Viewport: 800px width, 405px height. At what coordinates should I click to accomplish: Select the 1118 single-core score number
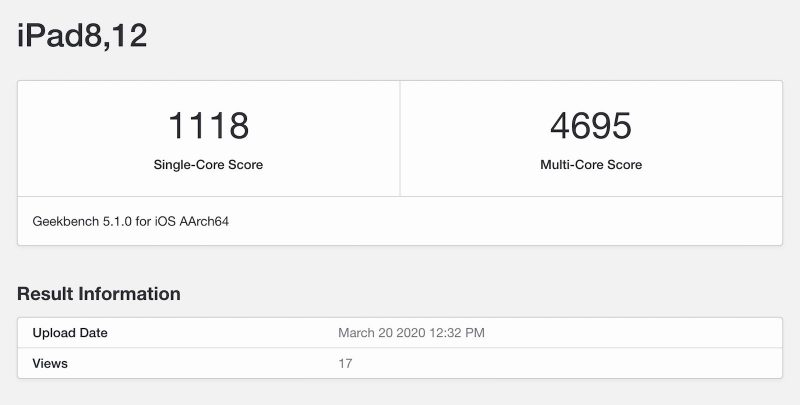(208, 126)
